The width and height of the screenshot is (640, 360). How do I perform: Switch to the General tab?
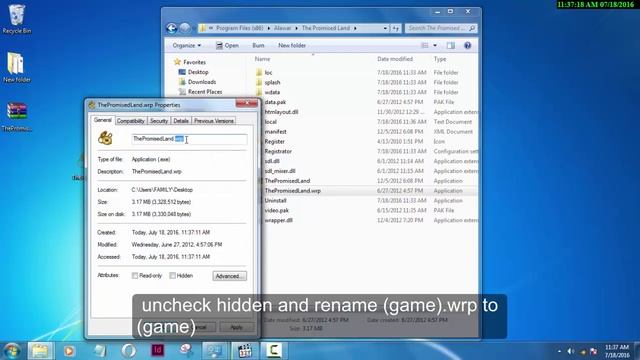tap(102, 120)
